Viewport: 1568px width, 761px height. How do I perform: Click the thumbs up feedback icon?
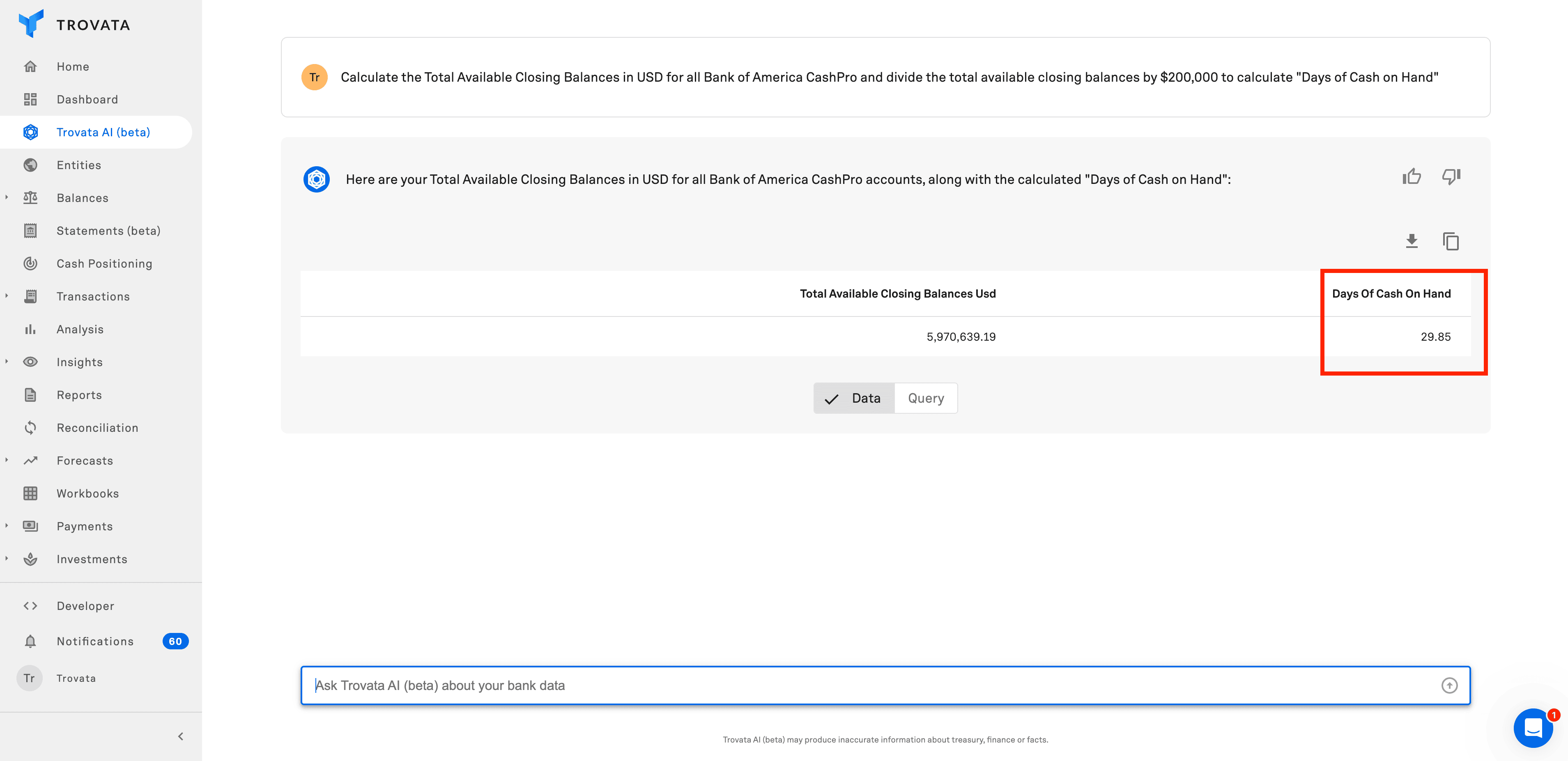click(1411, 176)
